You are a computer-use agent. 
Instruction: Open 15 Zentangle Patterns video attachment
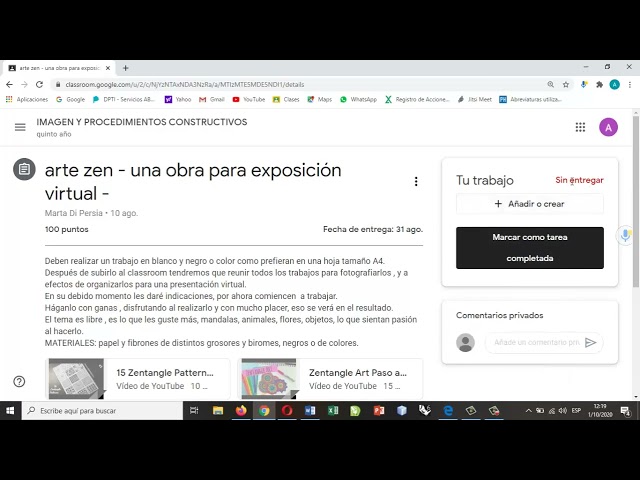click(138, 379)
